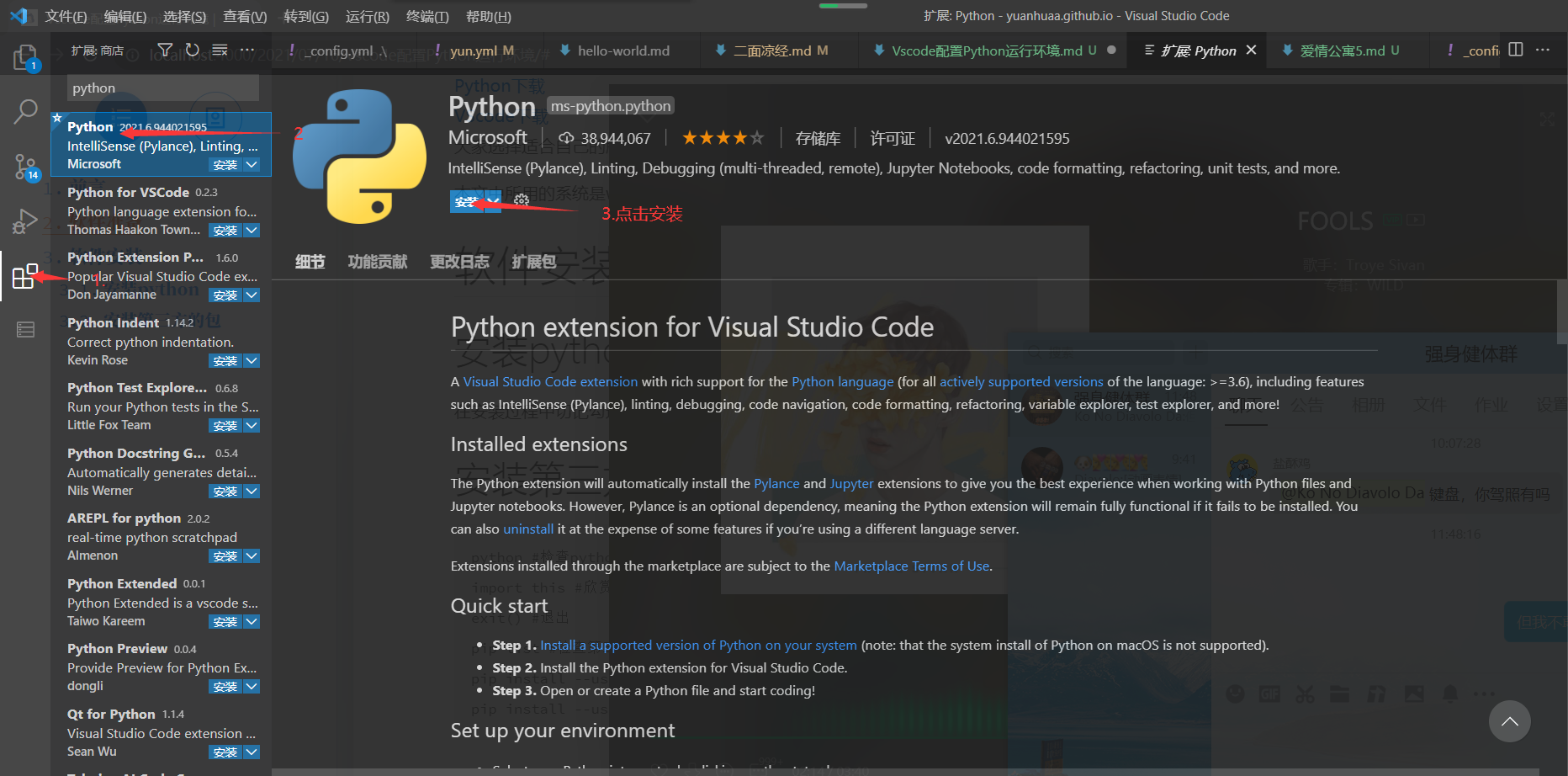Switch to the 二面凉经.md tab
The height and width of the screenshot is (776, 1568).
click(x=779, y=50)
